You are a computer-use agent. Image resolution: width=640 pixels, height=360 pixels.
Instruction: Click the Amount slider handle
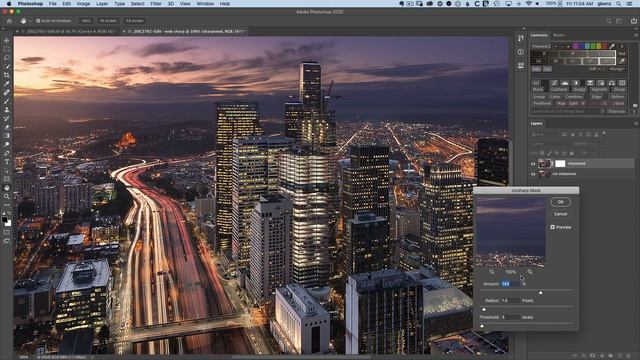tap(540, 293)
